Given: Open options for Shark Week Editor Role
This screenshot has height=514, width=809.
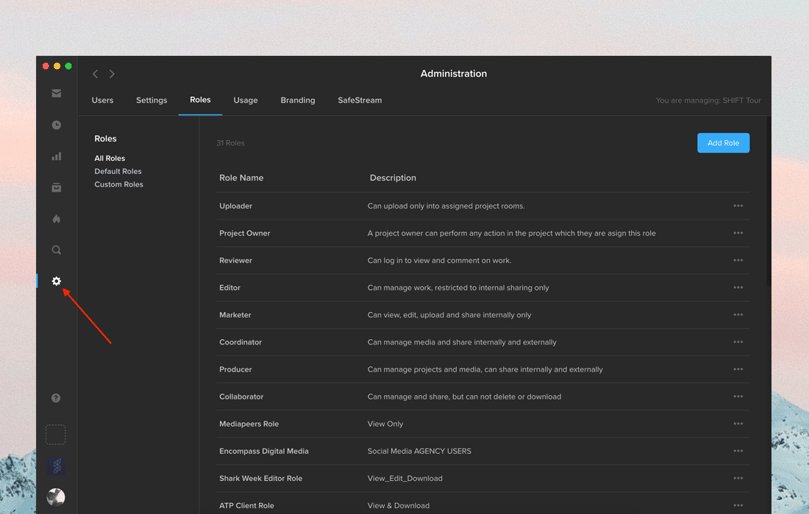Looking at the screenshot, I should tap(738, 478).
